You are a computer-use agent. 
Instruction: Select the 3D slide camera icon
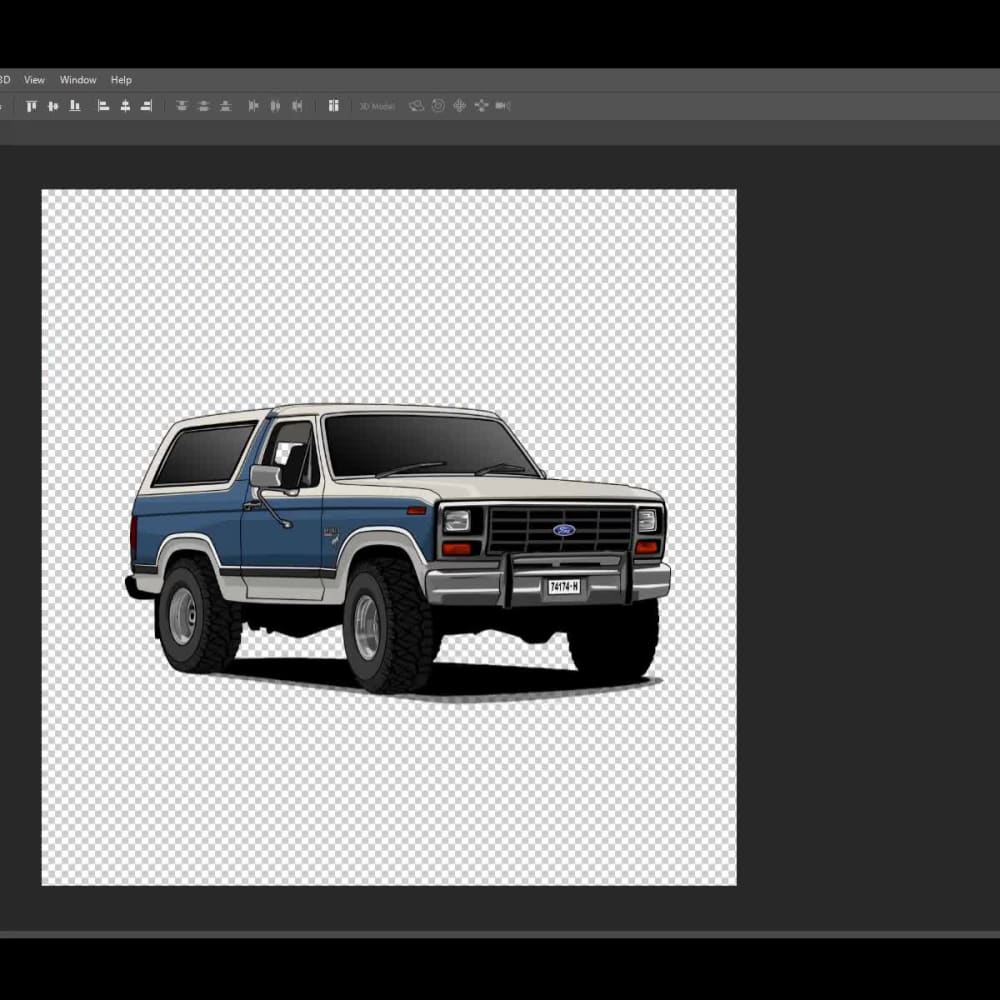coord(482,106)
